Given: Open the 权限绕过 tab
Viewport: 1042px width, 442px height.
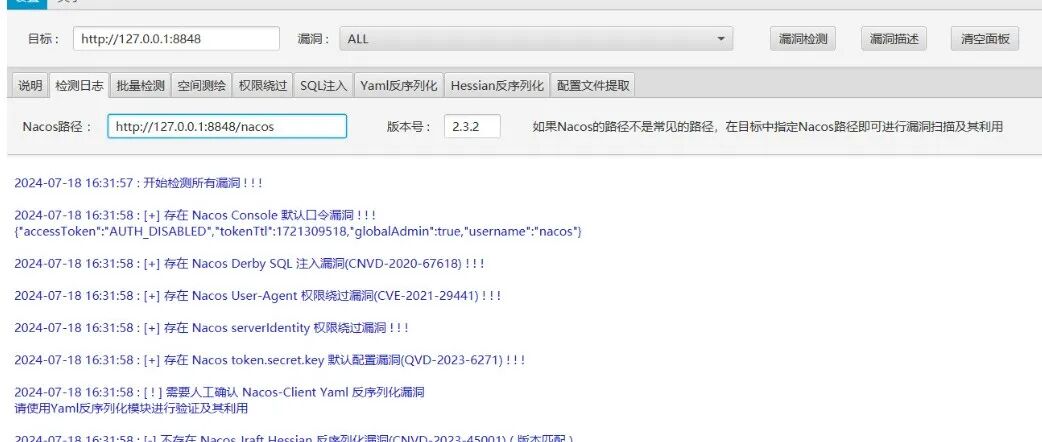Looking at the screenshot, I should point(262,85).
